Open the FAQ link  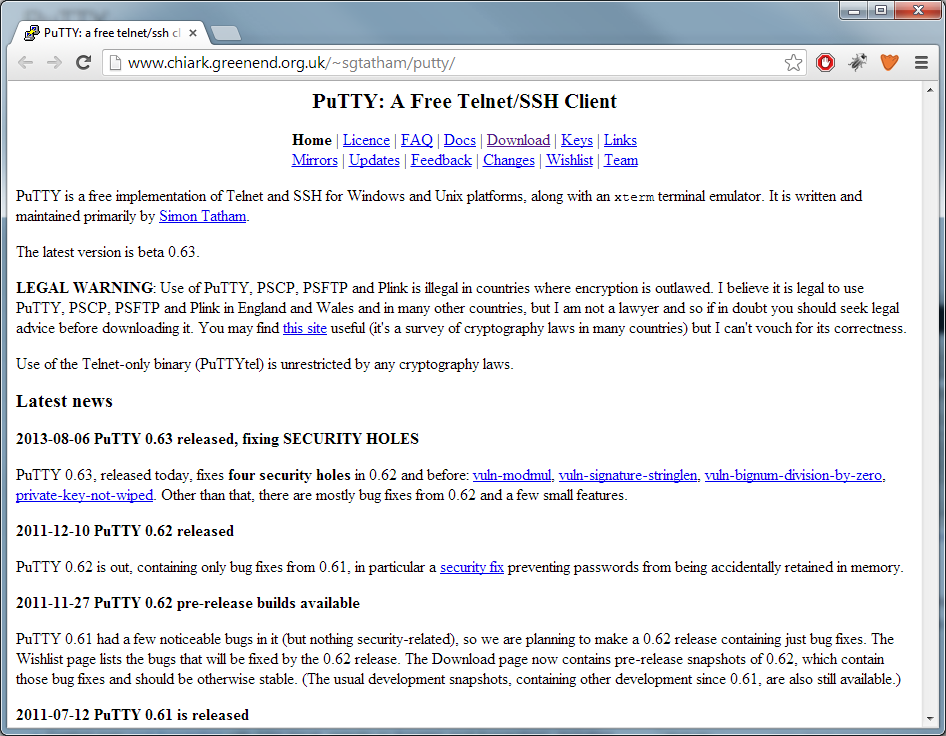(x=417, y=140)
